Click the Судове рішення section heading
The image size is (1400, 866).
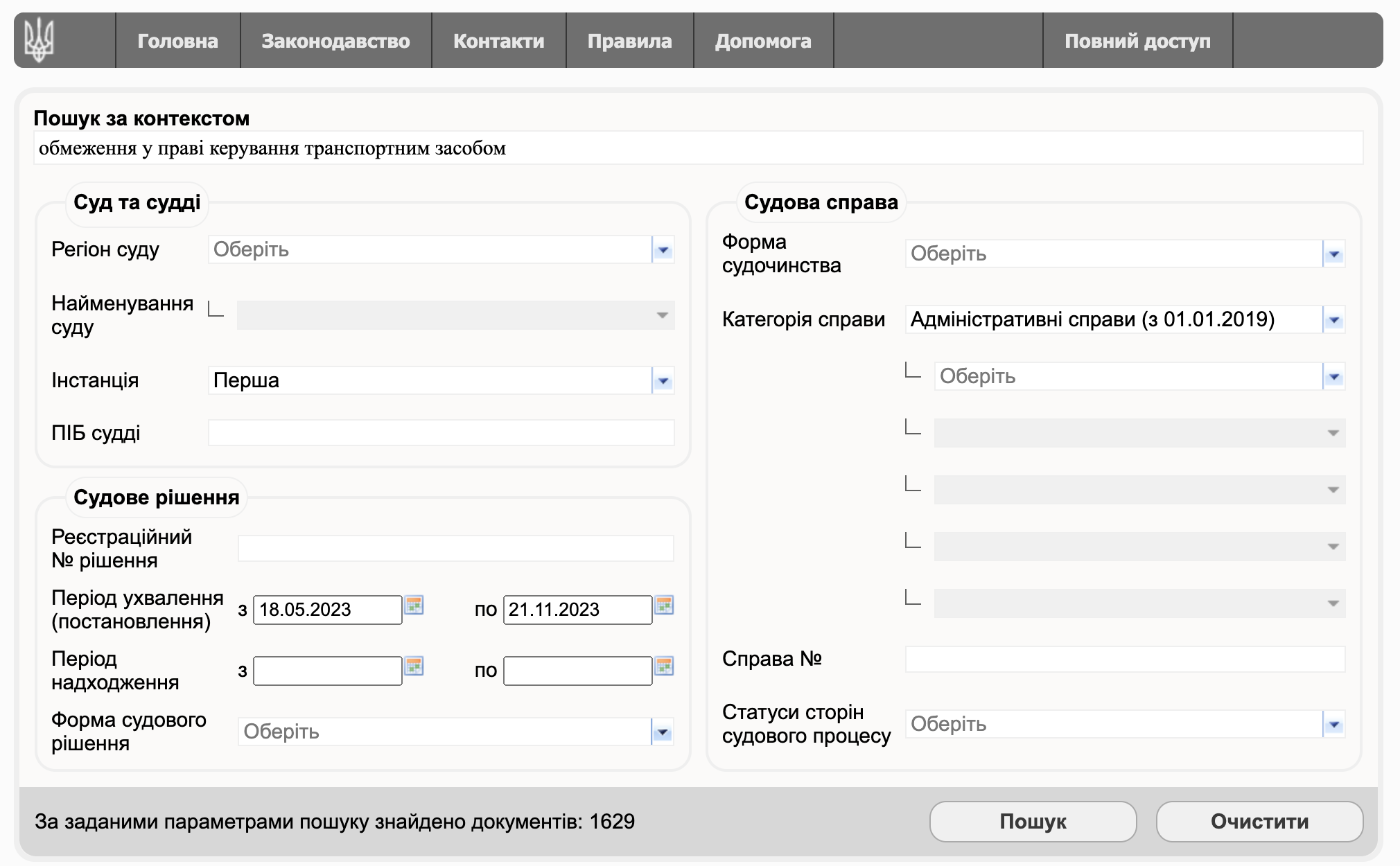pos(157,497)
